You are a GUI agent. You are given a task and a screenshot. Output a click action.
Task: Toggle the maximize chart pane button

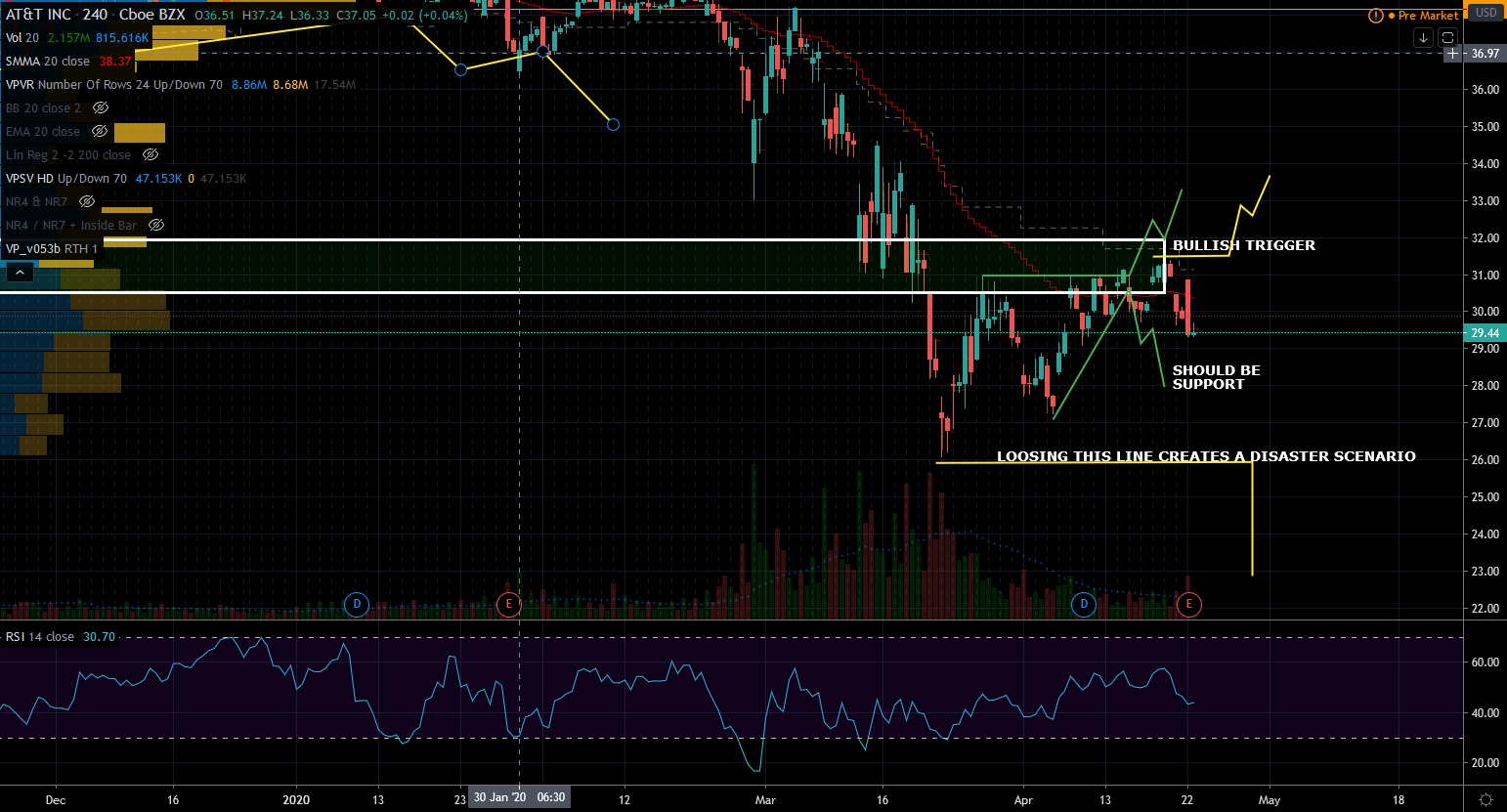click(x=1448, y=38)
